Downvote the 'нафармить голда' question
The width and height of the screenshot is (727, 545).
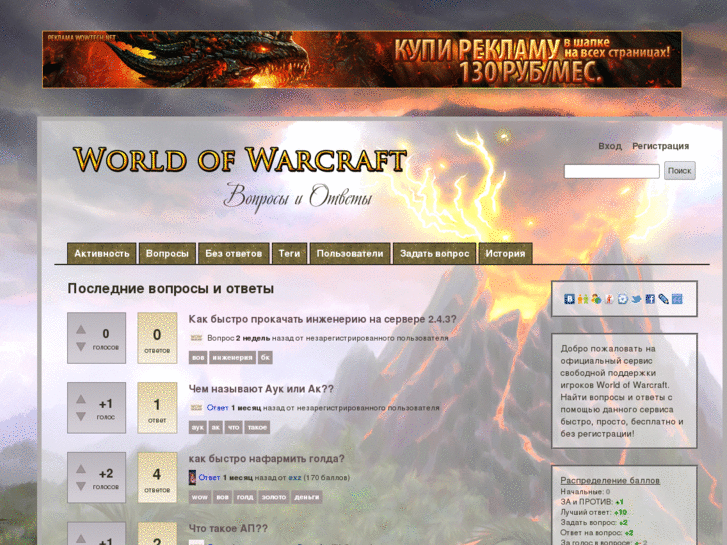click(81, 486)
